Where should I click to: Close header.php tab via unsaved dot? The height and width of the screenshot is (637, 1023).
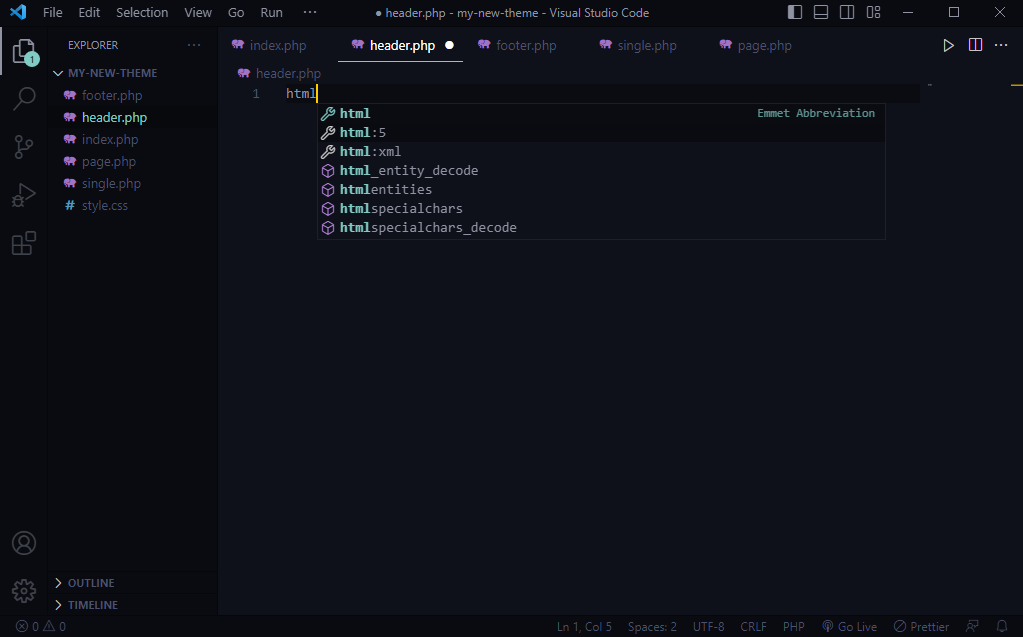click(x=449, y=45)
